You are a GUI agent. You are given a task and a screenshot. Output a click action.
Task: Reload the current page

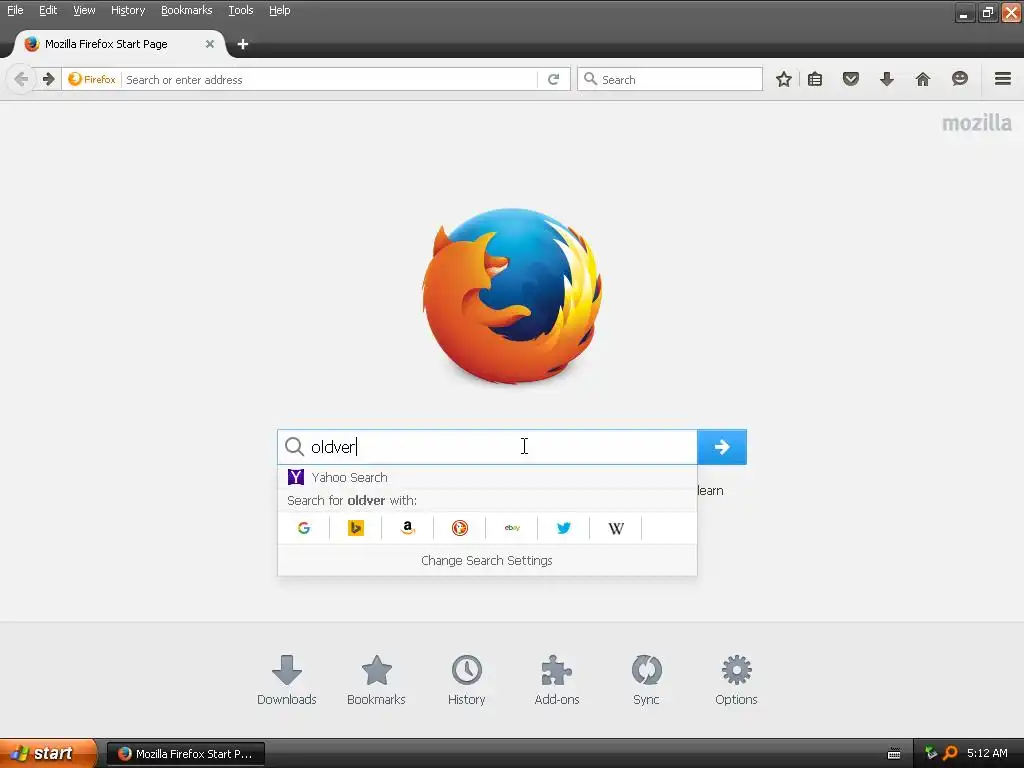[x=553, y=79]
